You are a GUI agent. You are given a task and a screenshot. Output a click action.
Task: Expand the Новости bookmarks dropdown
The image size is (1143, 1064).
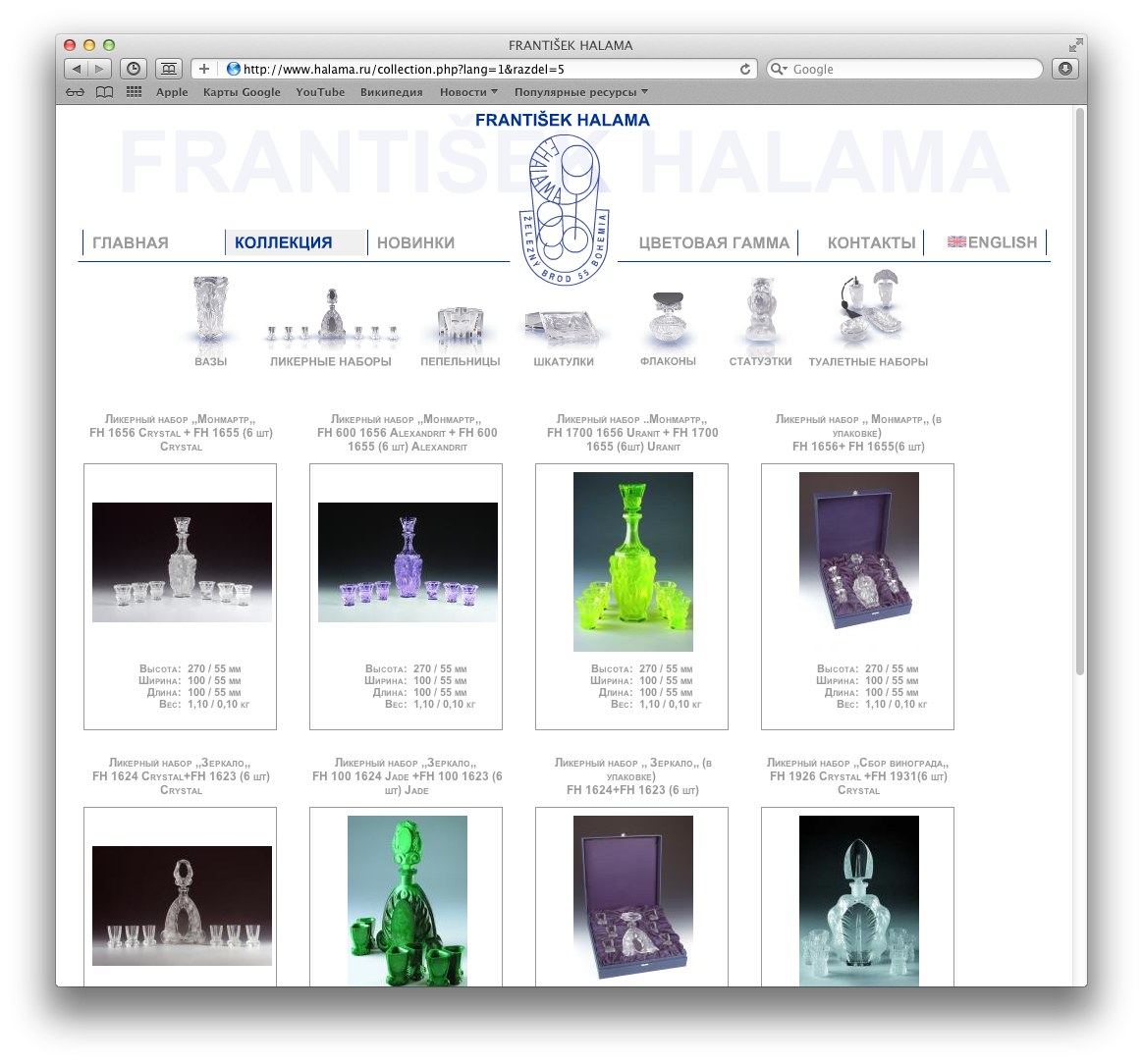coord(468,92)
